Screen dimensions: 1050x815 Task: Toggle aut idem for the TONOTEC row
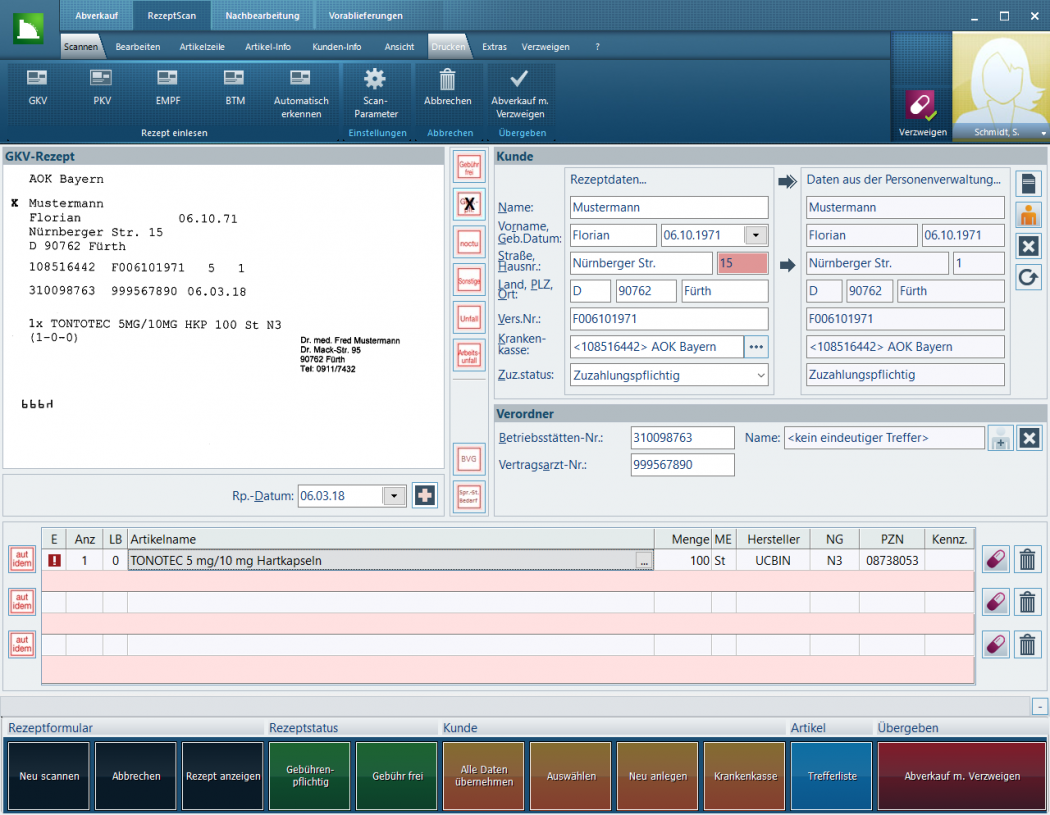[22, 560]
